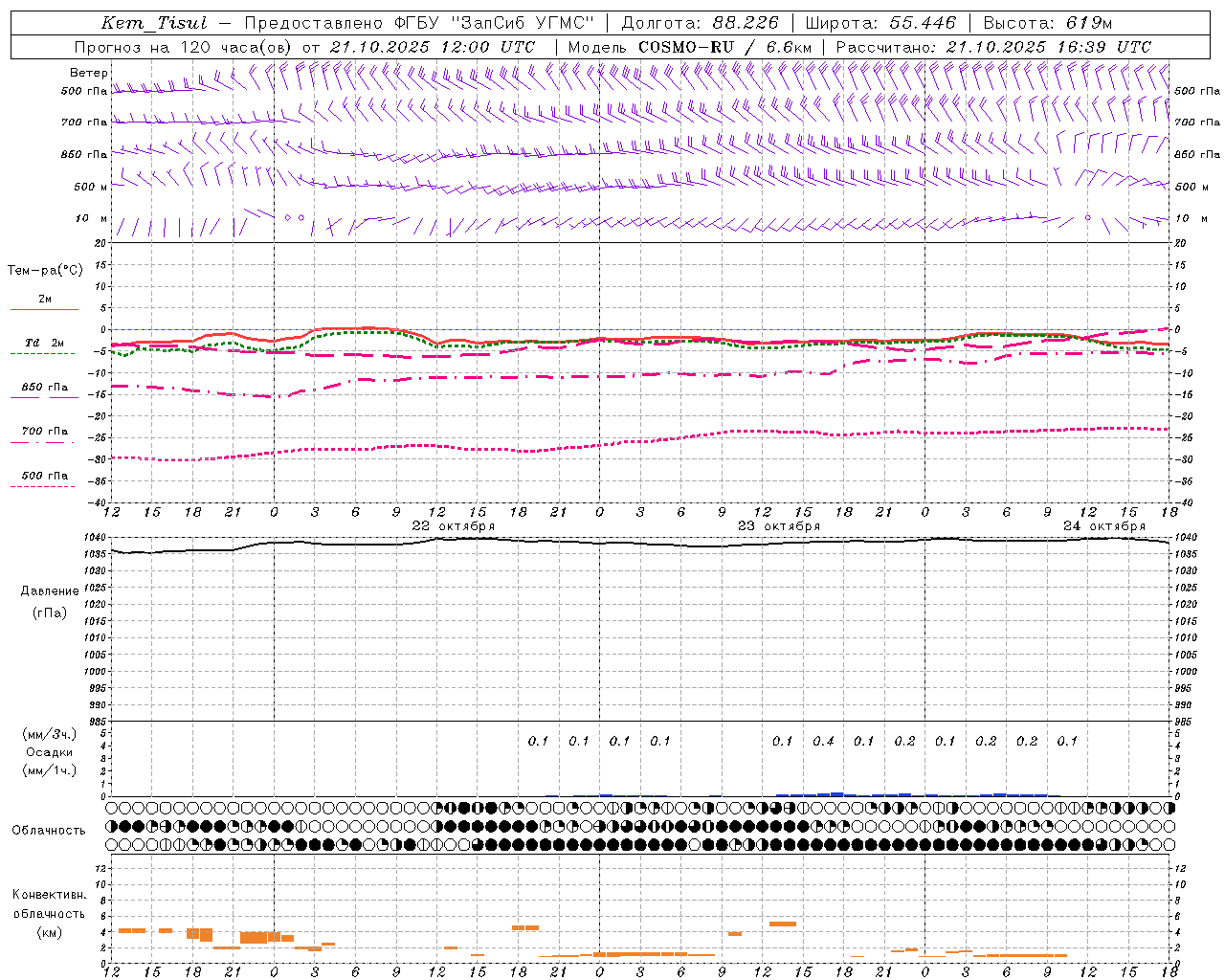Click the Облачность panel label

[x=49, y=830]
